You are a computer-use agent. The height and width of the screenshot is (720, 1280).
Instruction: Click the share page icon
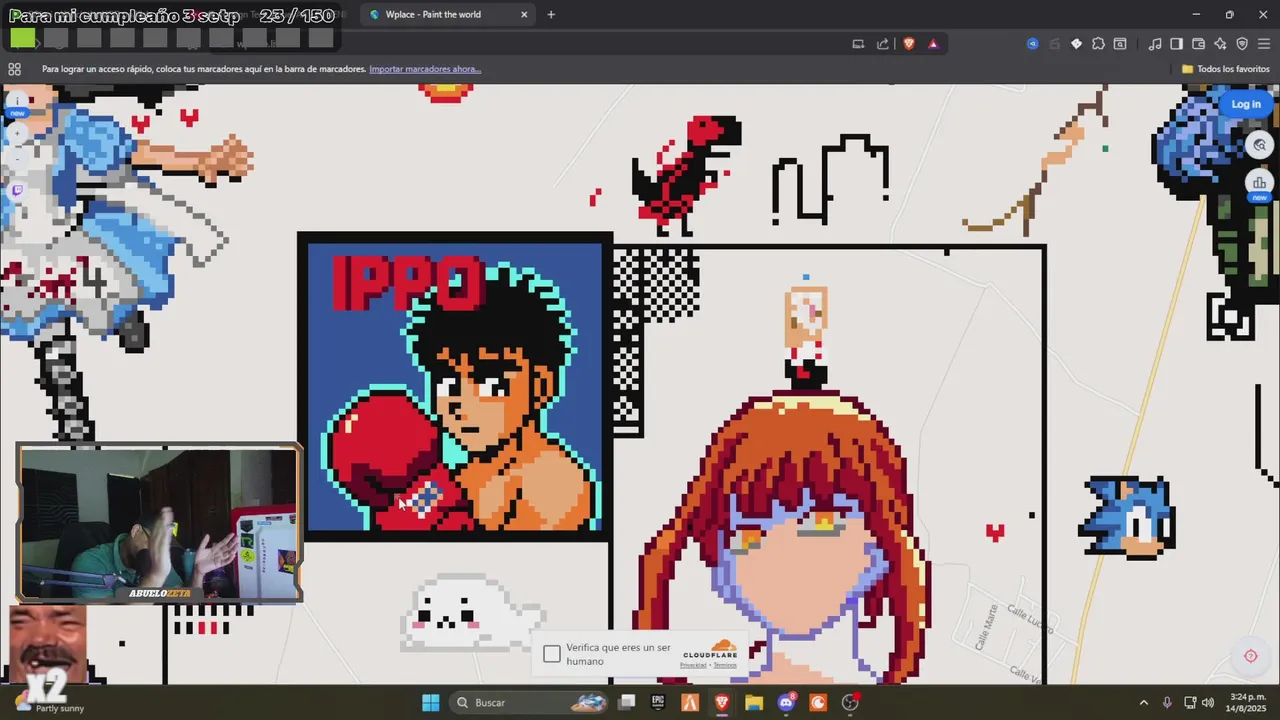click(x=883, y=44)
